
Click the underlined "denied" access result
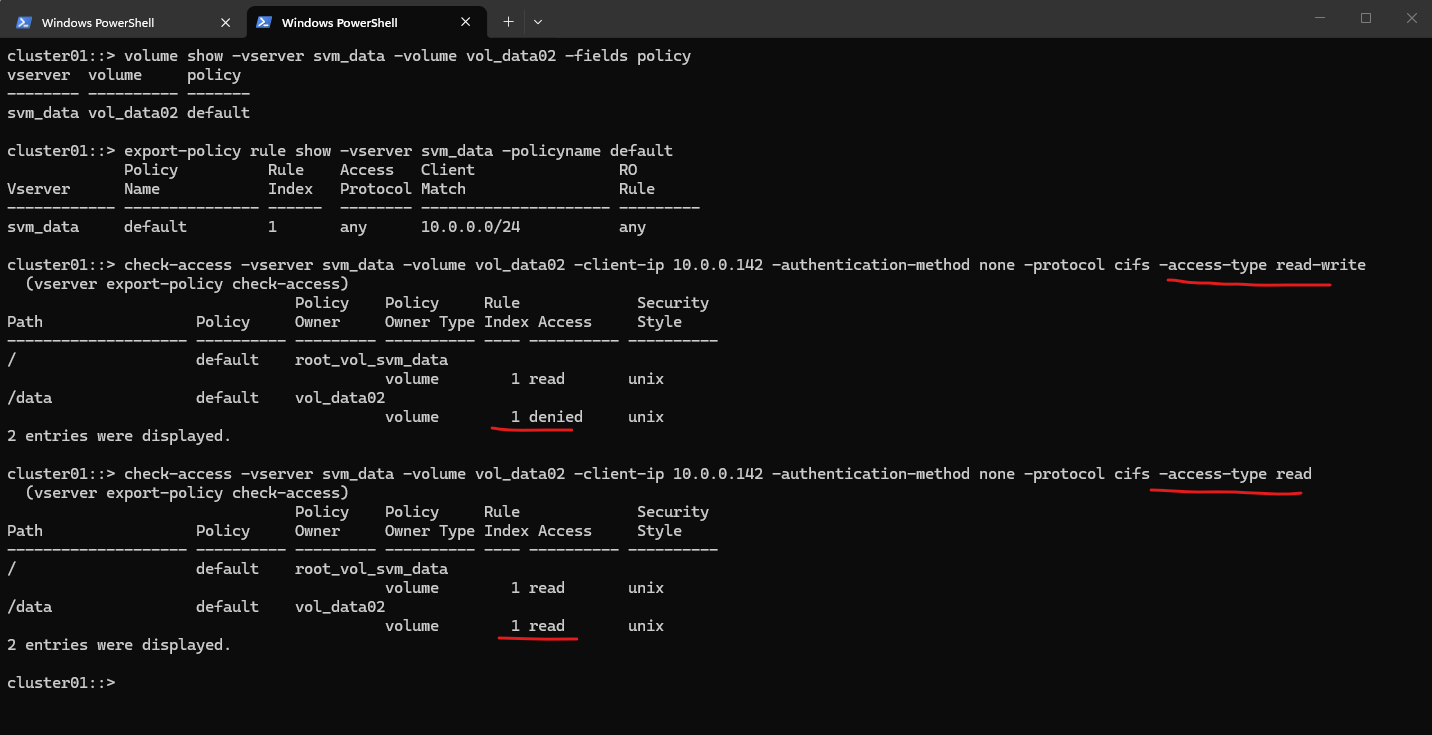[x=555, y=417]
